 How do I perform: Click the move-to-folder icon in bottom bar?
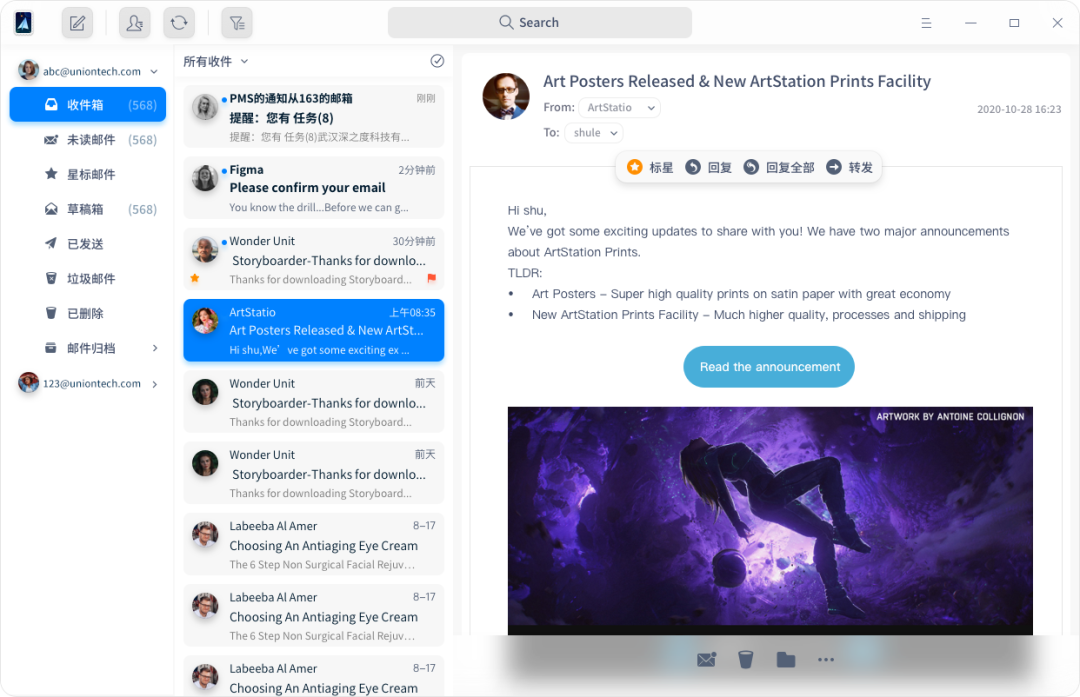pos(786,660)
